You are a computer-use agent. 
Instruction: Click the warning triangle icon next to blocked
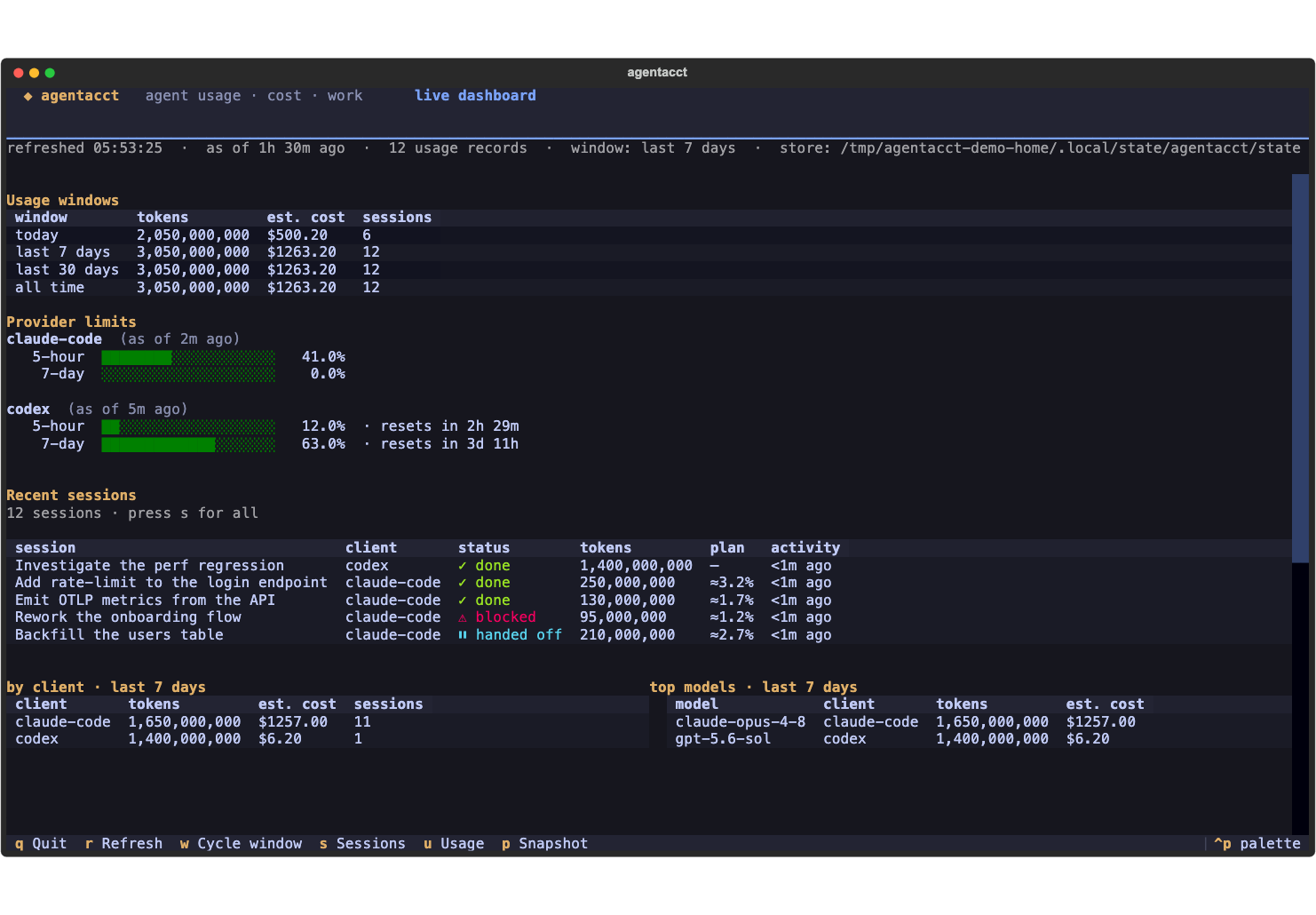tap(463, 617)
